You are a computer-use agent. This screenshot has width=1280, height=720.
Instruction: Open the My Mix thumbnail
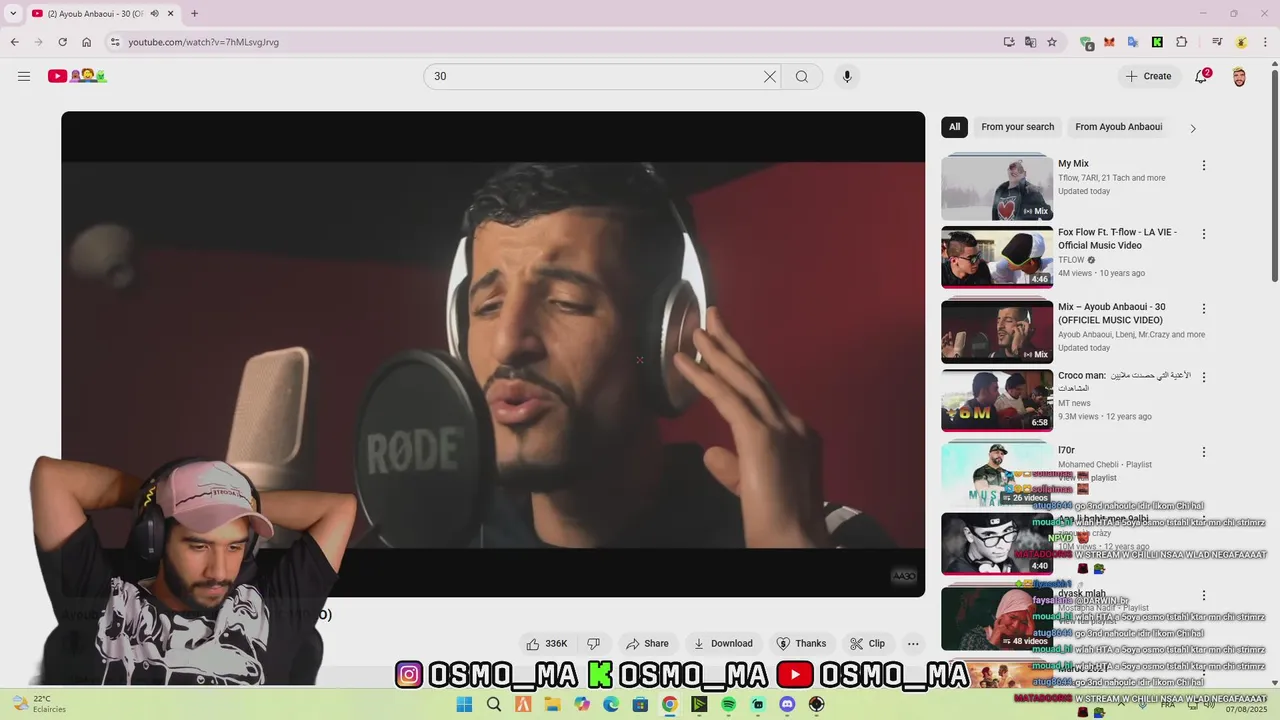(x=997, y=187)
